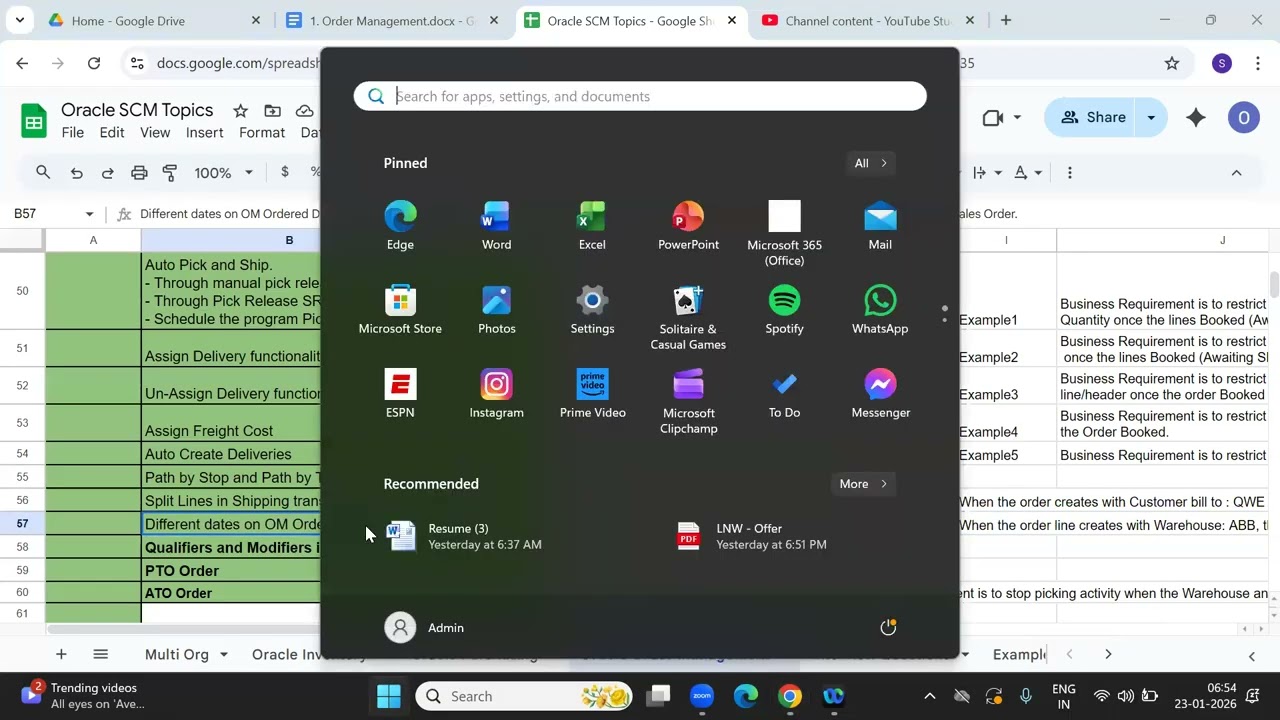
Task: Click the Admin user account button
Action: pyautogui.click(x=425, y=627)
